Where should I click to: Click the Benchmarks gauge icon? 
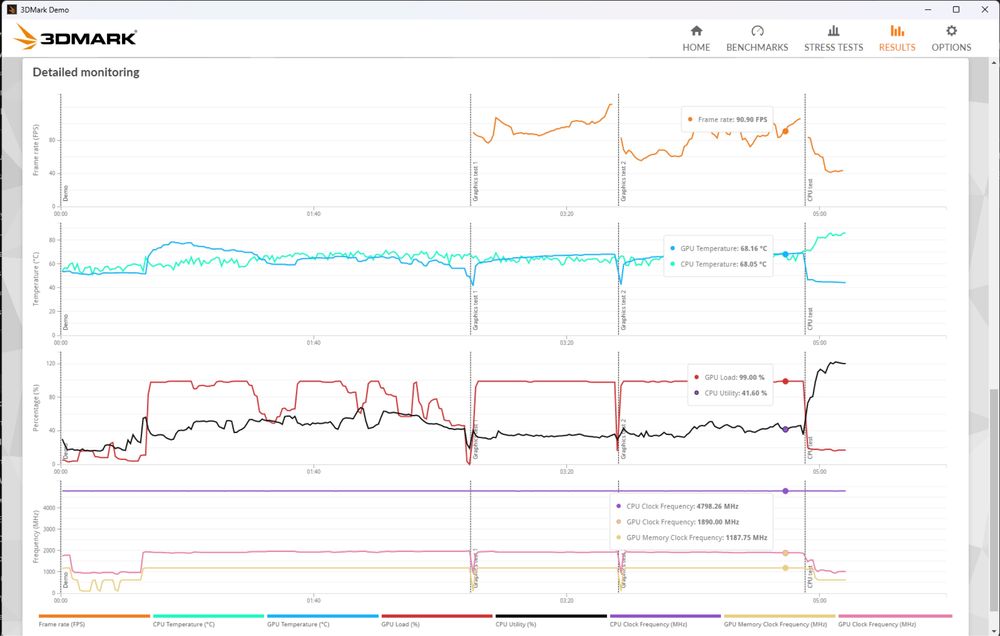click(x=757, y=31)
